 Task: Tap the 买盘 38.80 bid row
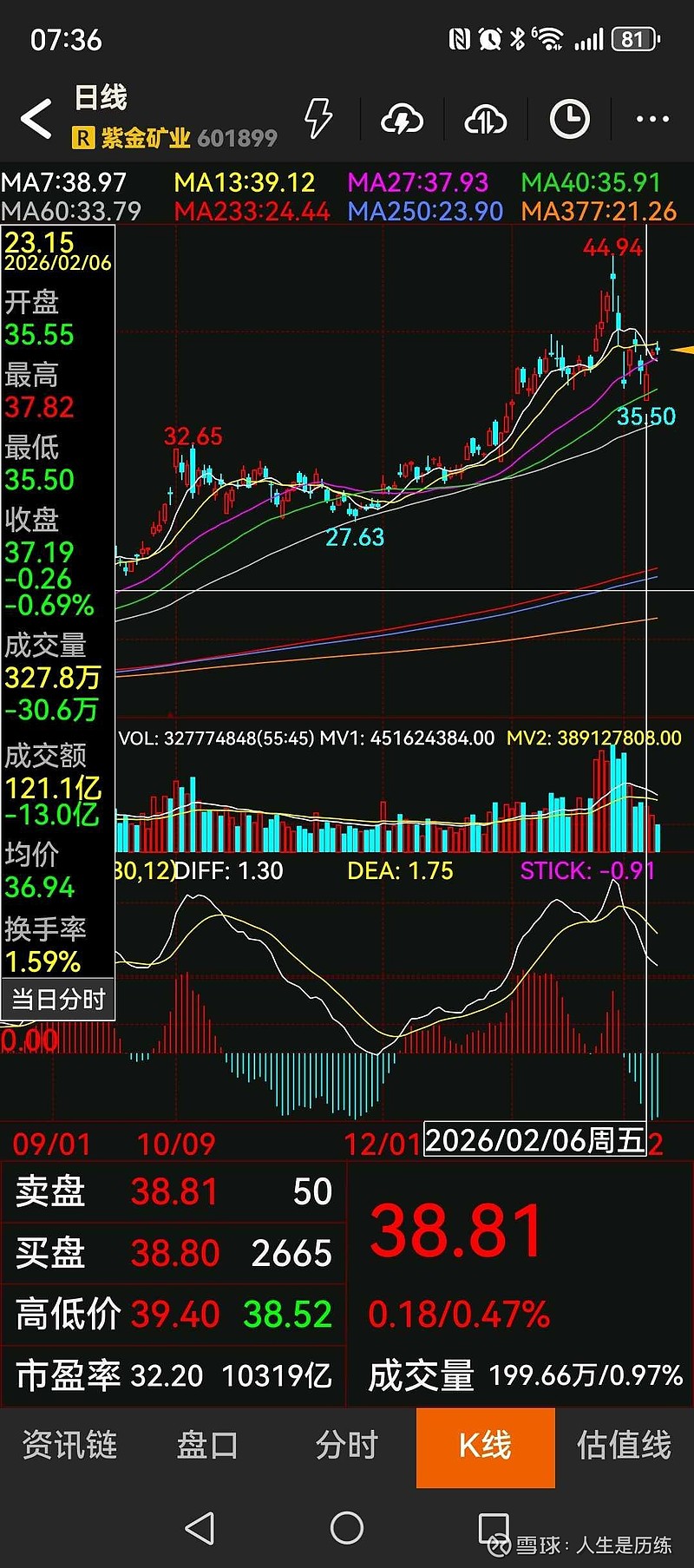173,1253
